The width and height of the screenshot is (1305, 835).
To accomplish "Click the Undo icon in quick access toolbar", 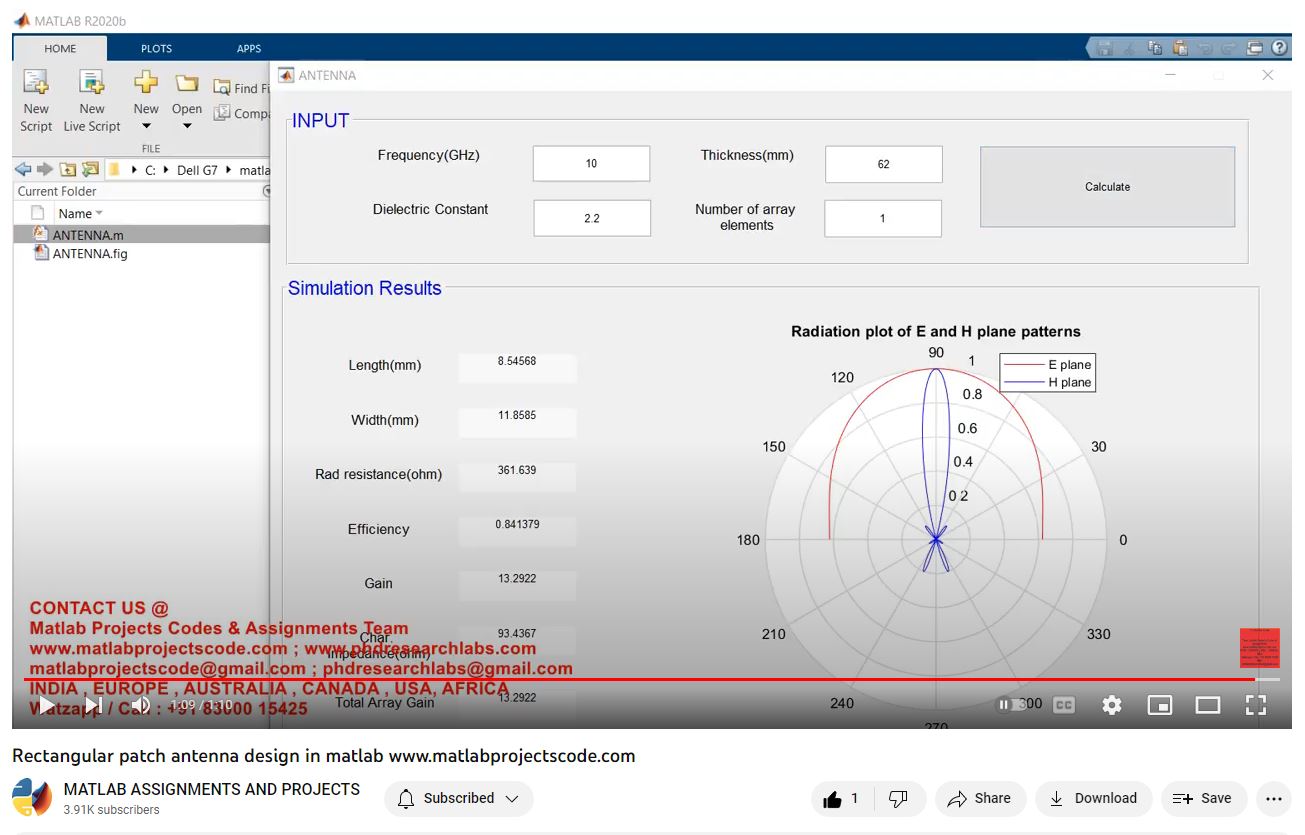I will 1205,48.
